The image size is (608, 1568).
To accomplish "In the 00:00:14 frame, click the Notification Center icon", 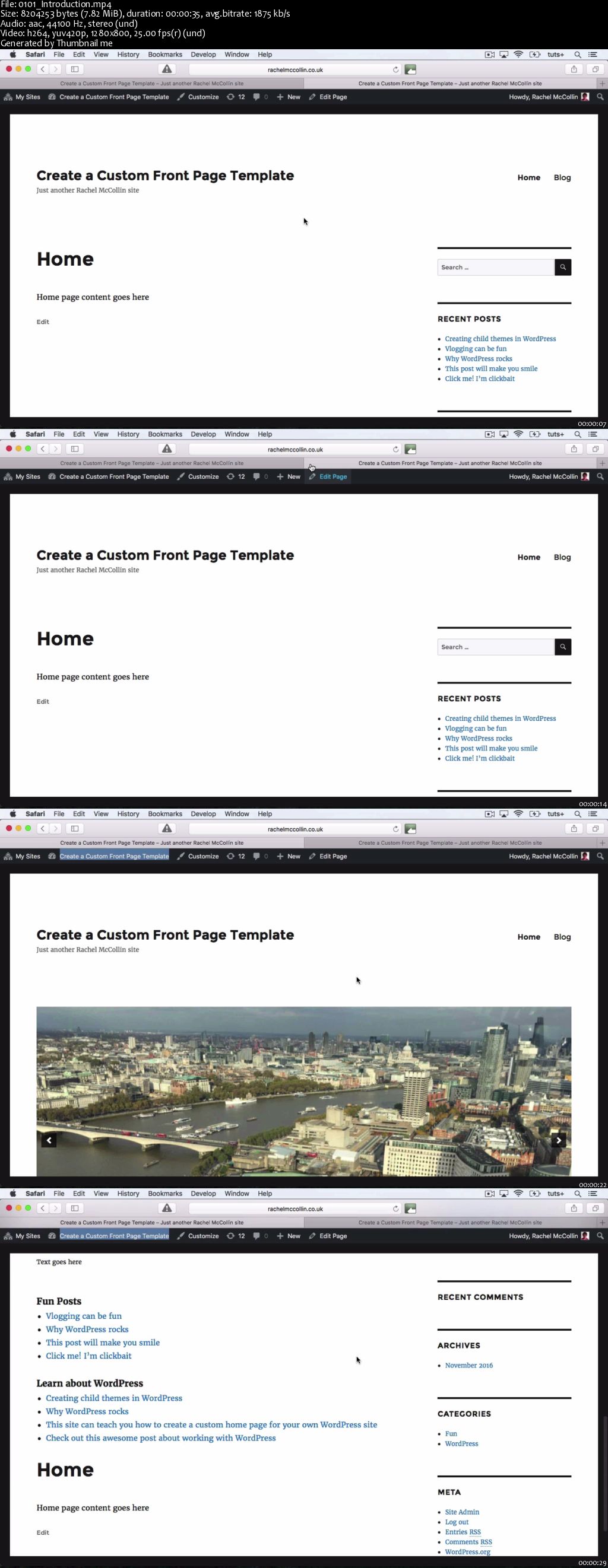I will tap(593, 434).
